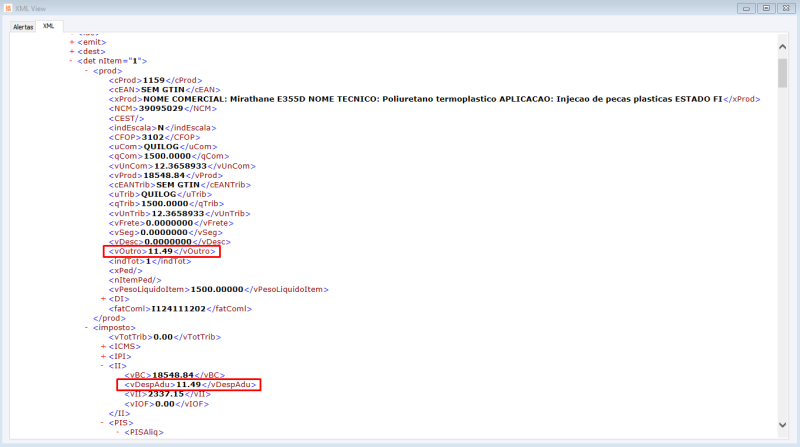The width and height of the screenshot is (800, 447).
Task: Select the NCM value 39095029
Action: (162, 109)
